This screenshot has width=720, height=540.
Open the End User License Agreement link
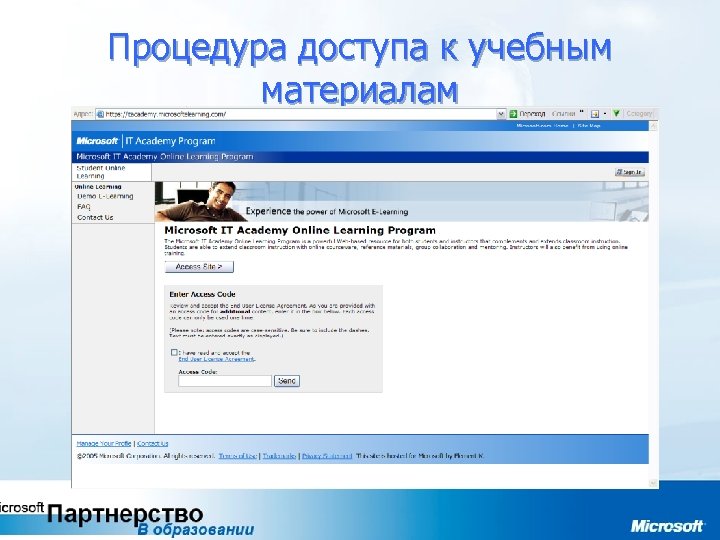click(x=217, y=359)
